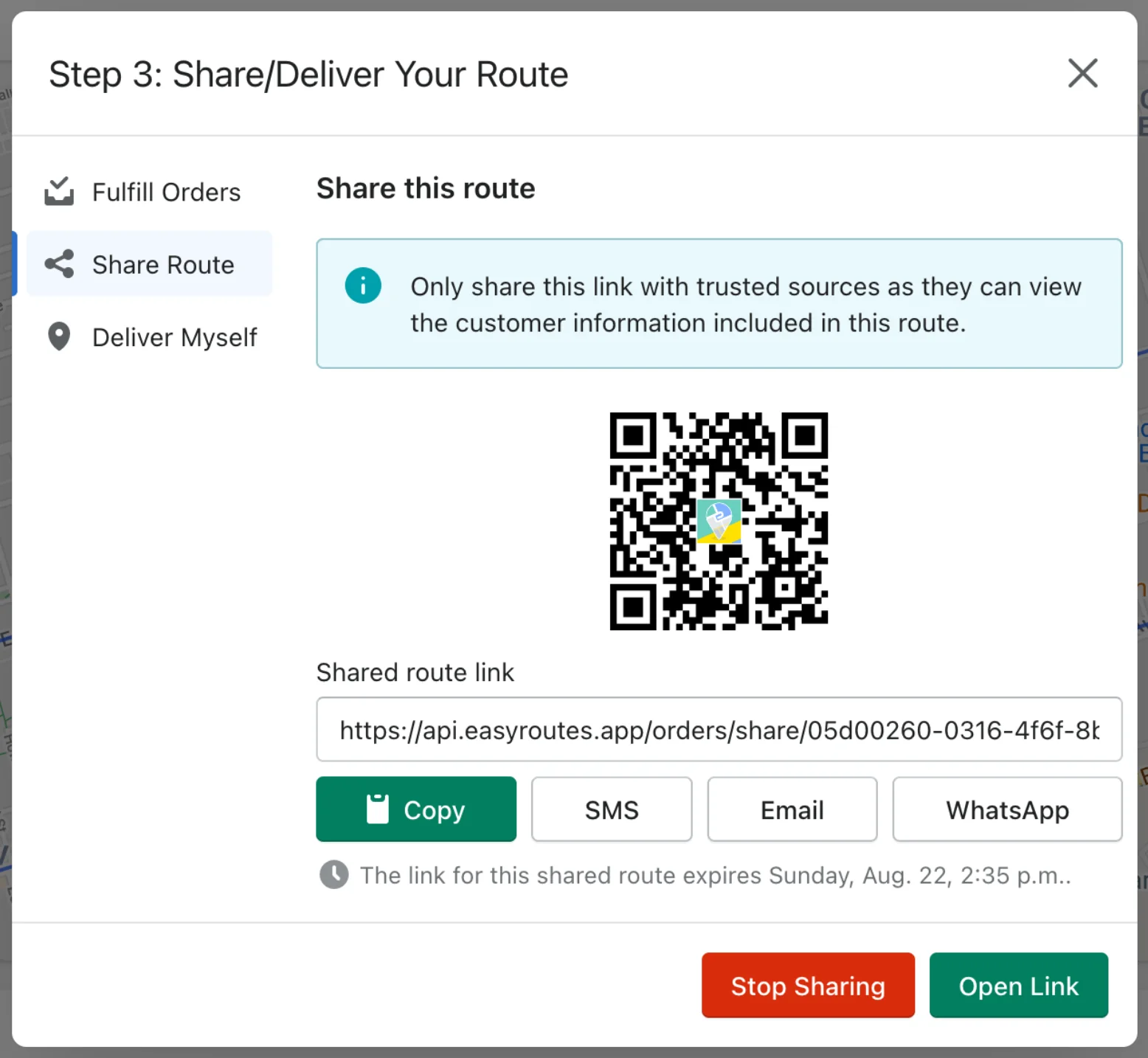1148x1058 pixels.
Task: Click the clock icon beside expiry notice
Action: tap(334, 875)
